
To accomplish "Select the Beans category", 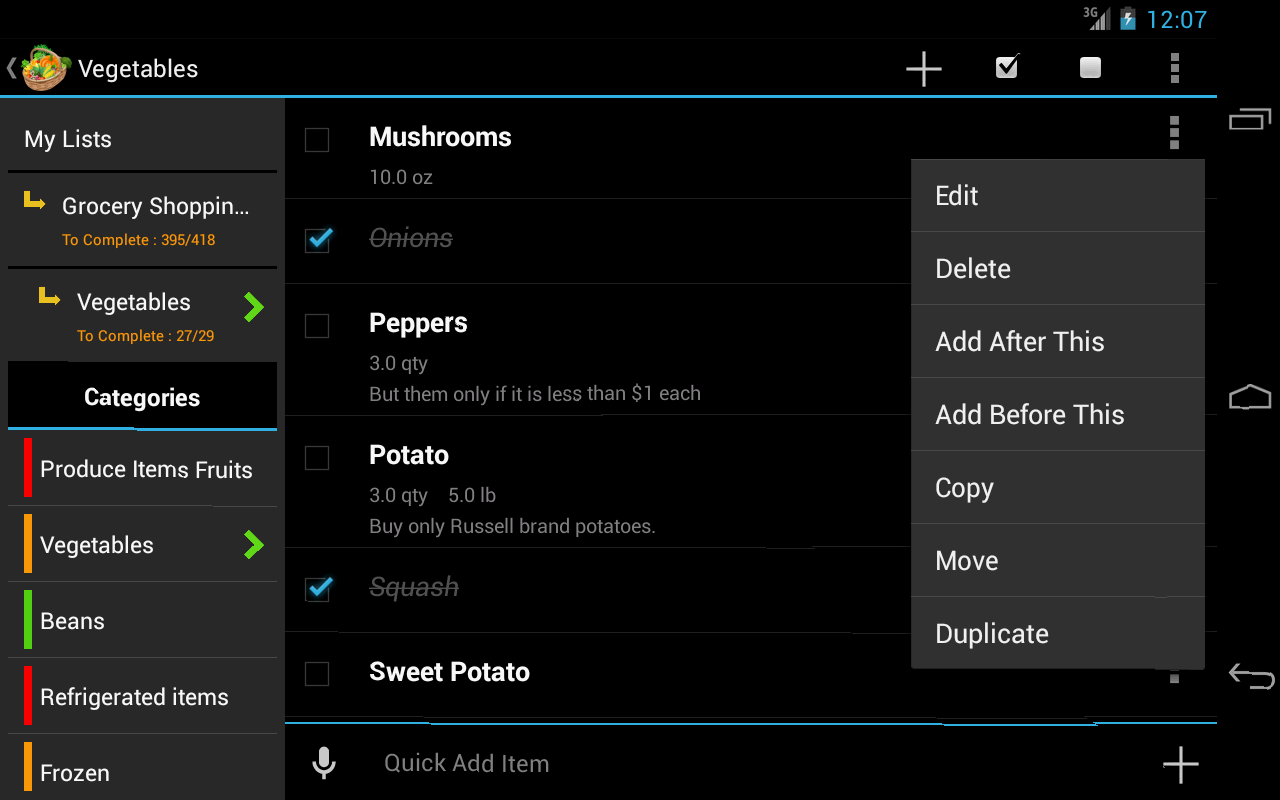I will click(72, 620).
